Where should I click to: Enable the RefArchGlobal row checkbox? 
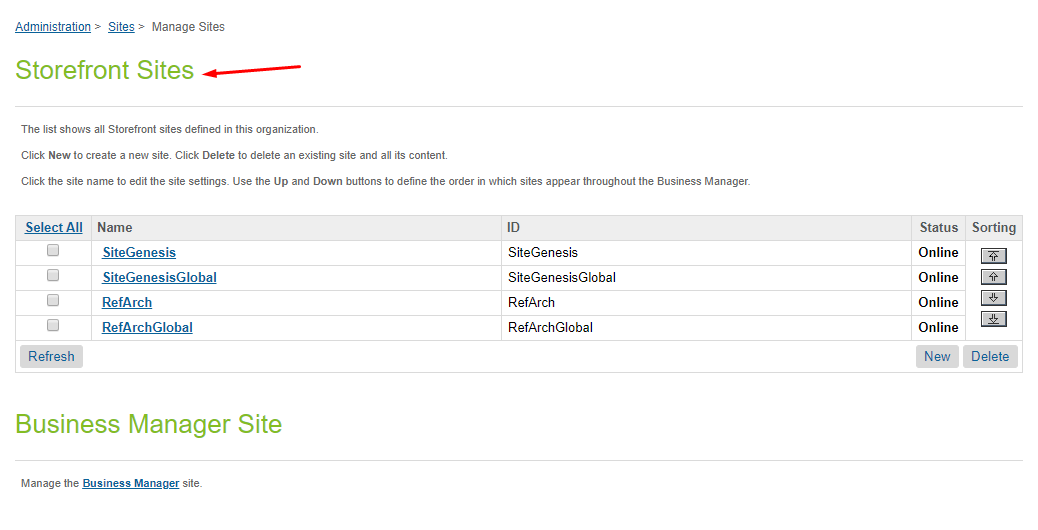tap(53, 326)
